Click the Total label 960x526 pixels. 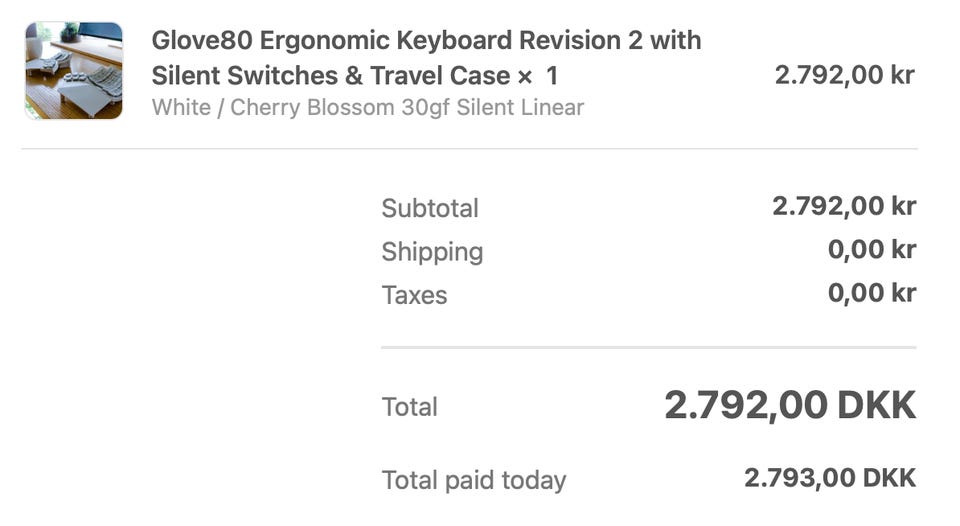coord(410,407)
